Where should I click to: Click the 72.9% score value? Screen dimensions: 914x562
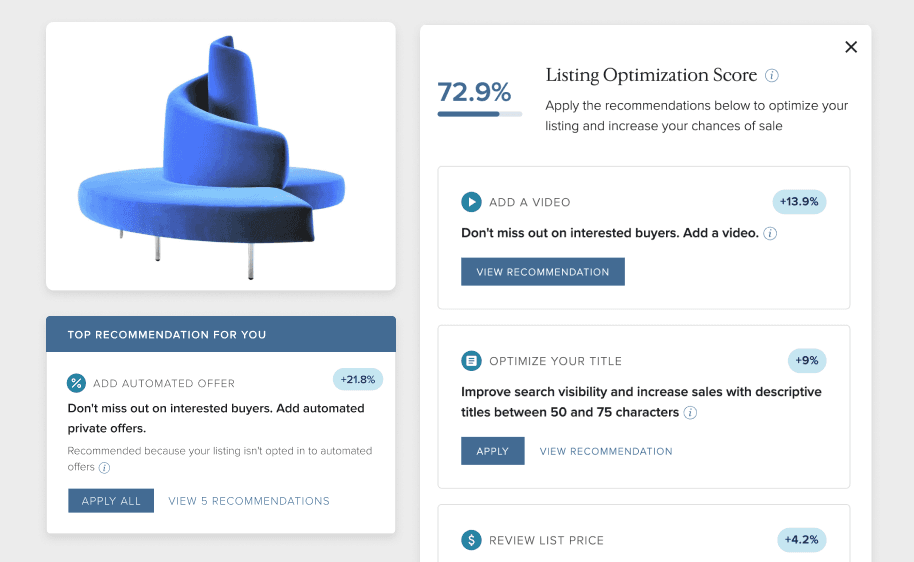coord(474,92)
